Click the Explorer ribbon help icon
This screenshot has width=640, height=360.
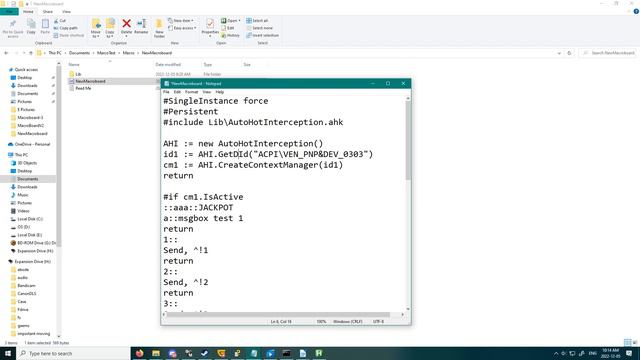(x=636, y=11)
